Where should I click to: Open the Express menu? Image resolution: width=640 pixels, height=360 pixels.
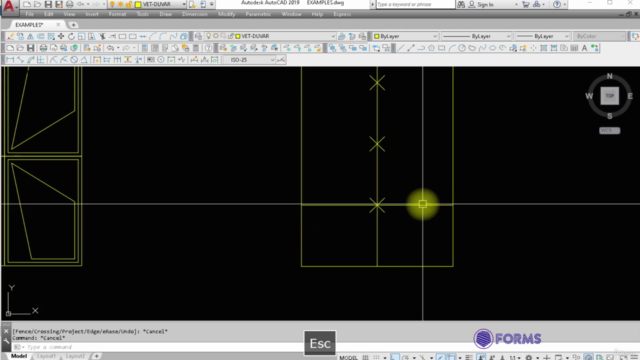click(x=342, y=14)
